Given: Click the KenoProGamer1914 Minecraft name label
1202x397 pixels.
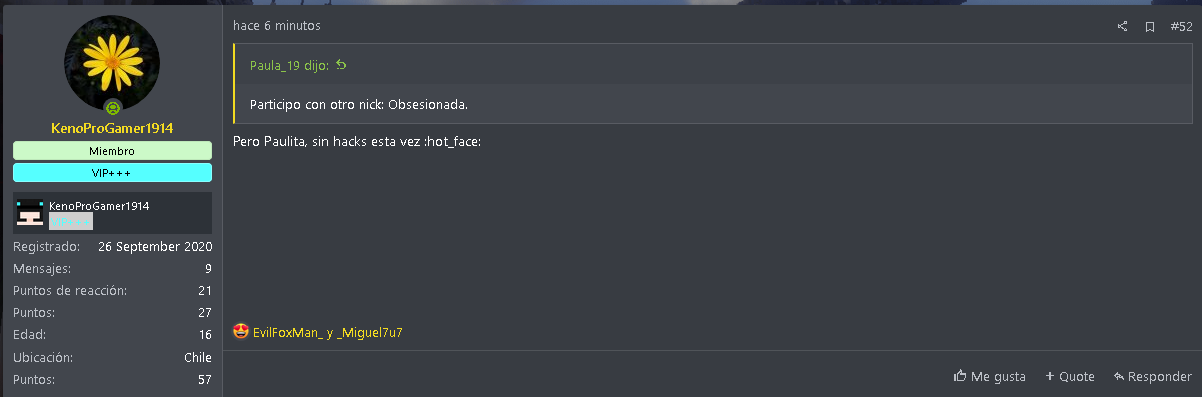Looking at the screenshot, I should (x=99, y=206).
